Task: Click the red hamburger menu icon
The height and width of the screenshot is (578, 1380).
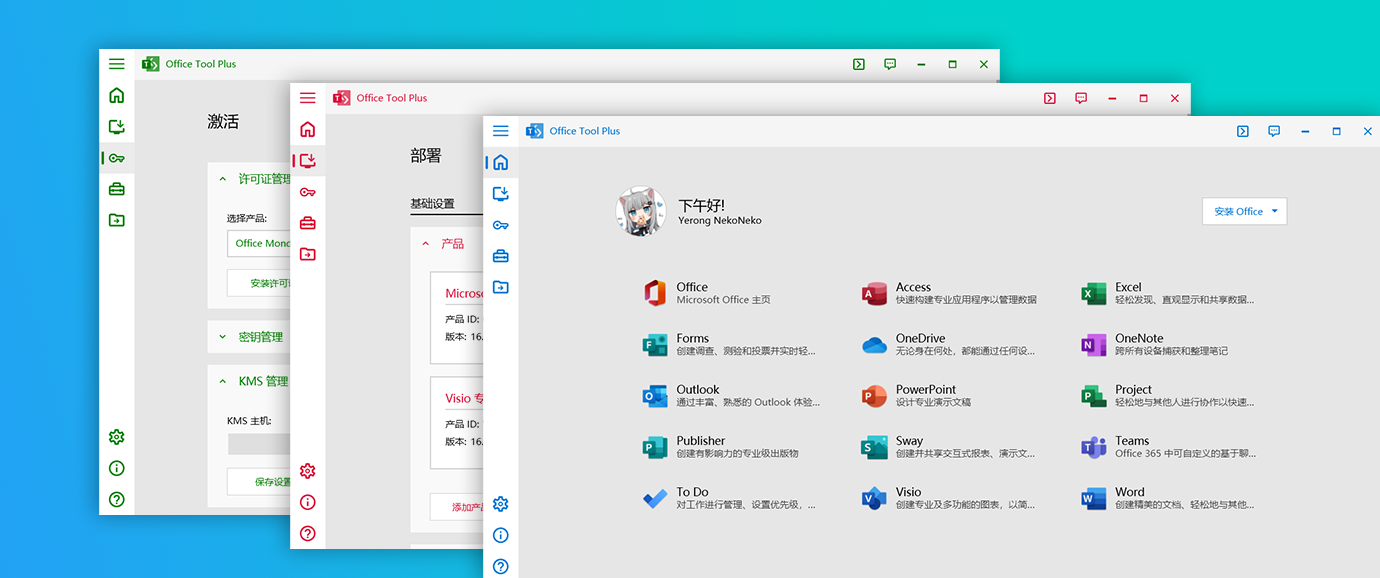Action: (308, 98)
